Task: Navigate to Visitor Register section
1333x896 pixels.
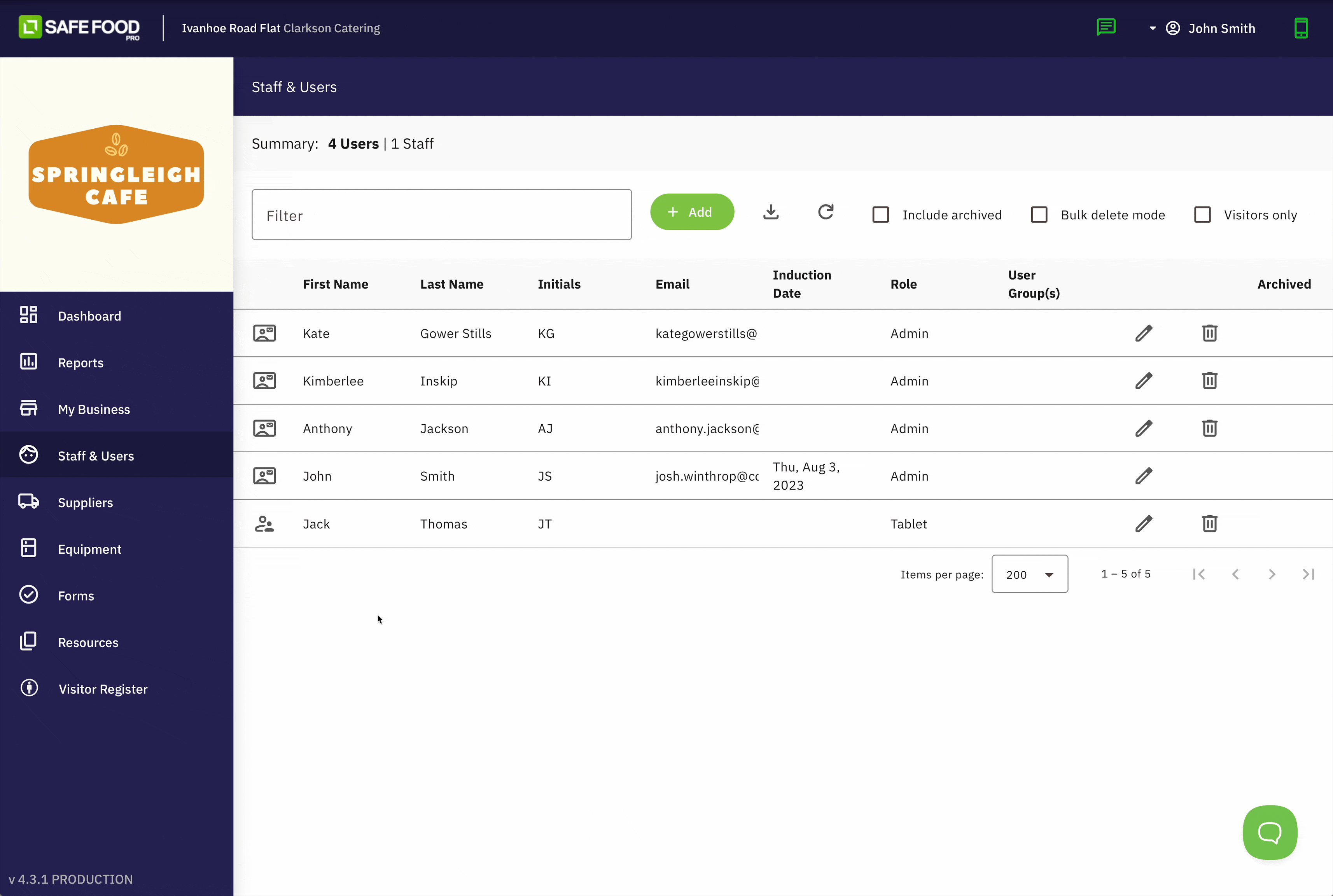Action: click(x=103, y=689)
